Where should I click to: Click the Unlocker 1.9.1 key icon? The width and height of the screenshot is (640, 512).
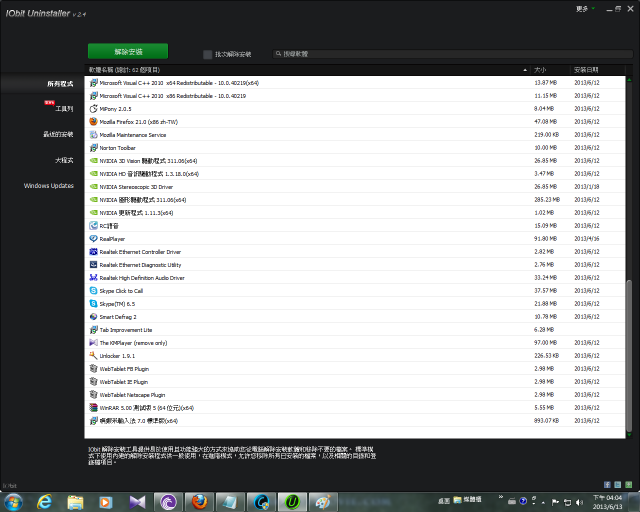click(93, 356)
